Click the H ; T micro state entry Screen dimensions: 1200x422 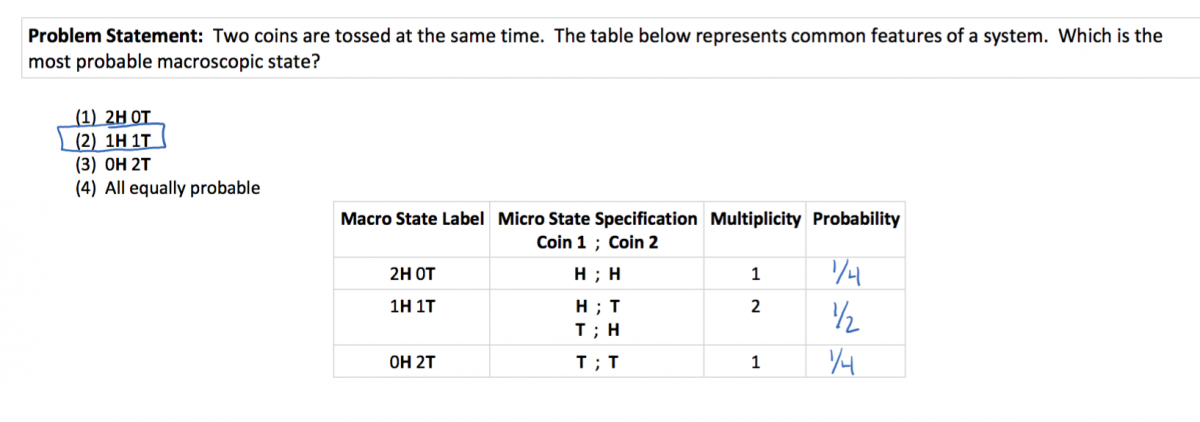click(597, 308)
